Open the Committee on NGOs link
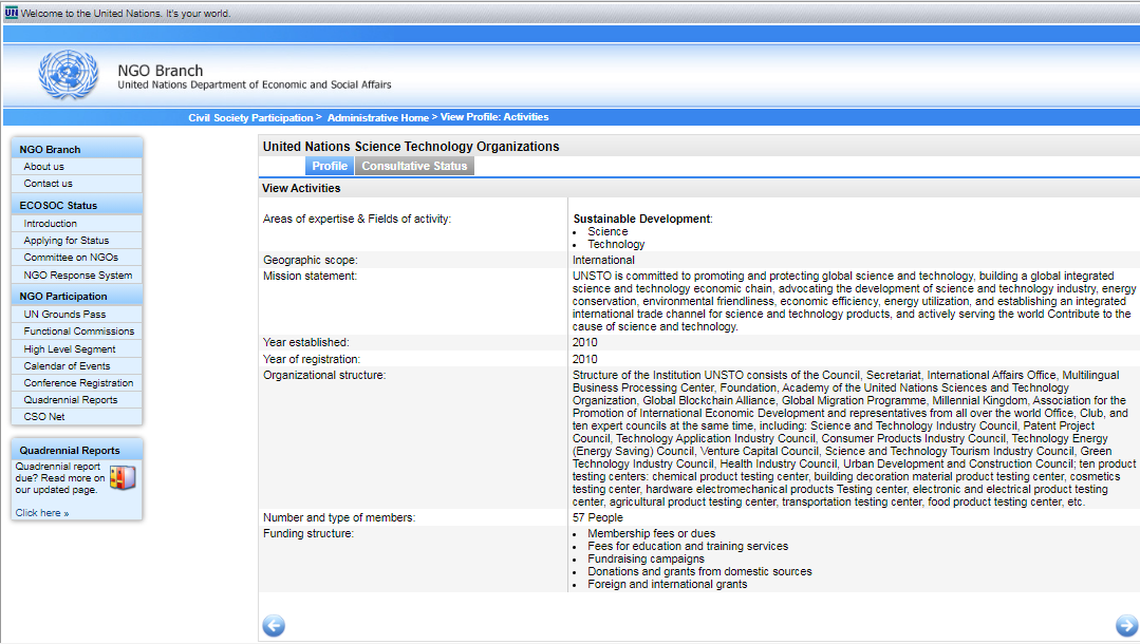 click(x=71, y=257)
